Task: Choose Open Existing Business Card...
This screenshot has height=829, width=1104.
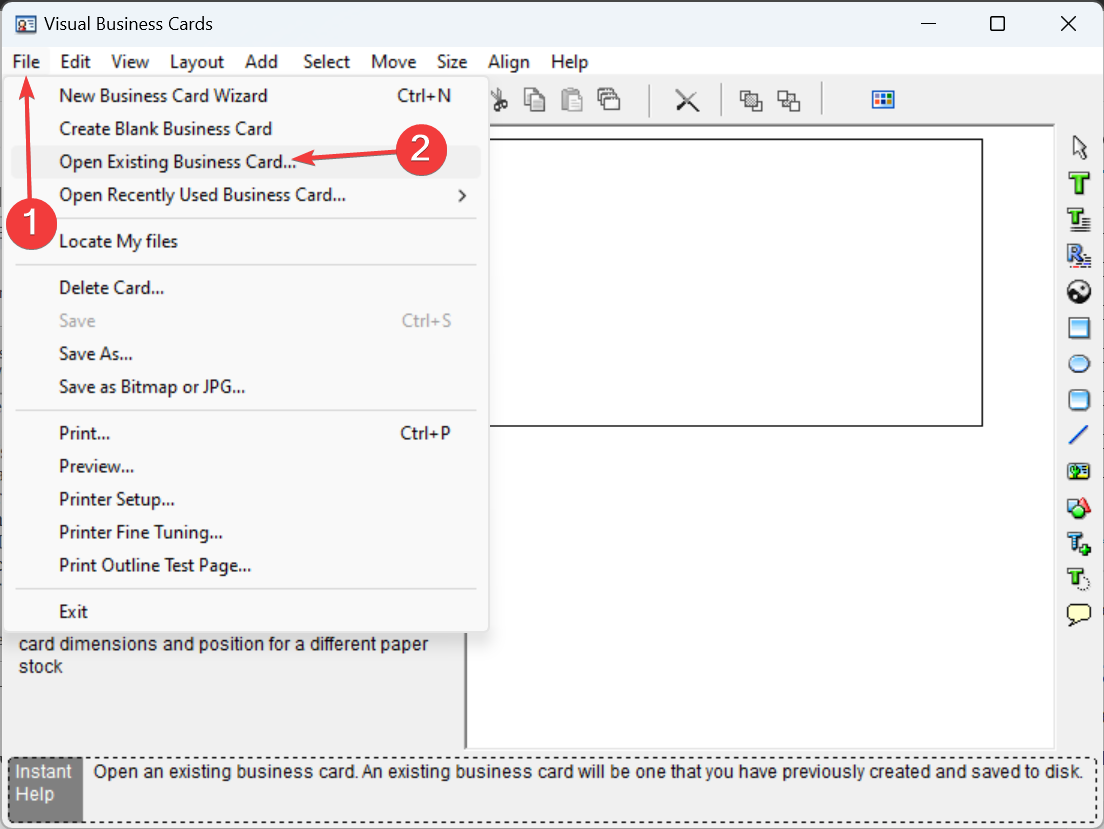Action: (246, 162)
